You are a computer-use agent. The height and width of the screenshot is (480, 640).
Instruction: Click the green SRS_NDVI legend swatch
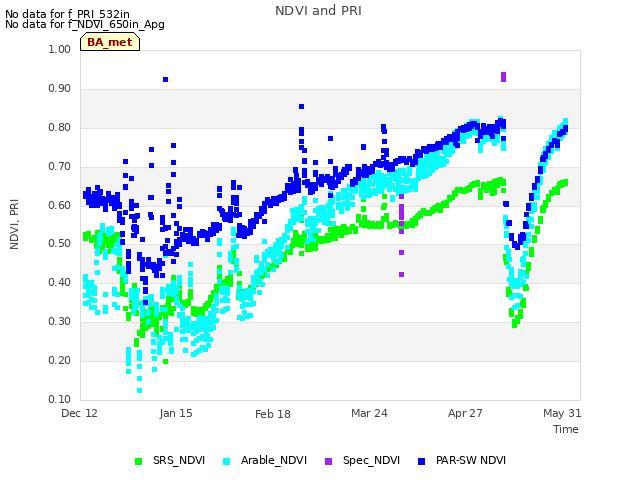click(138, 462)
